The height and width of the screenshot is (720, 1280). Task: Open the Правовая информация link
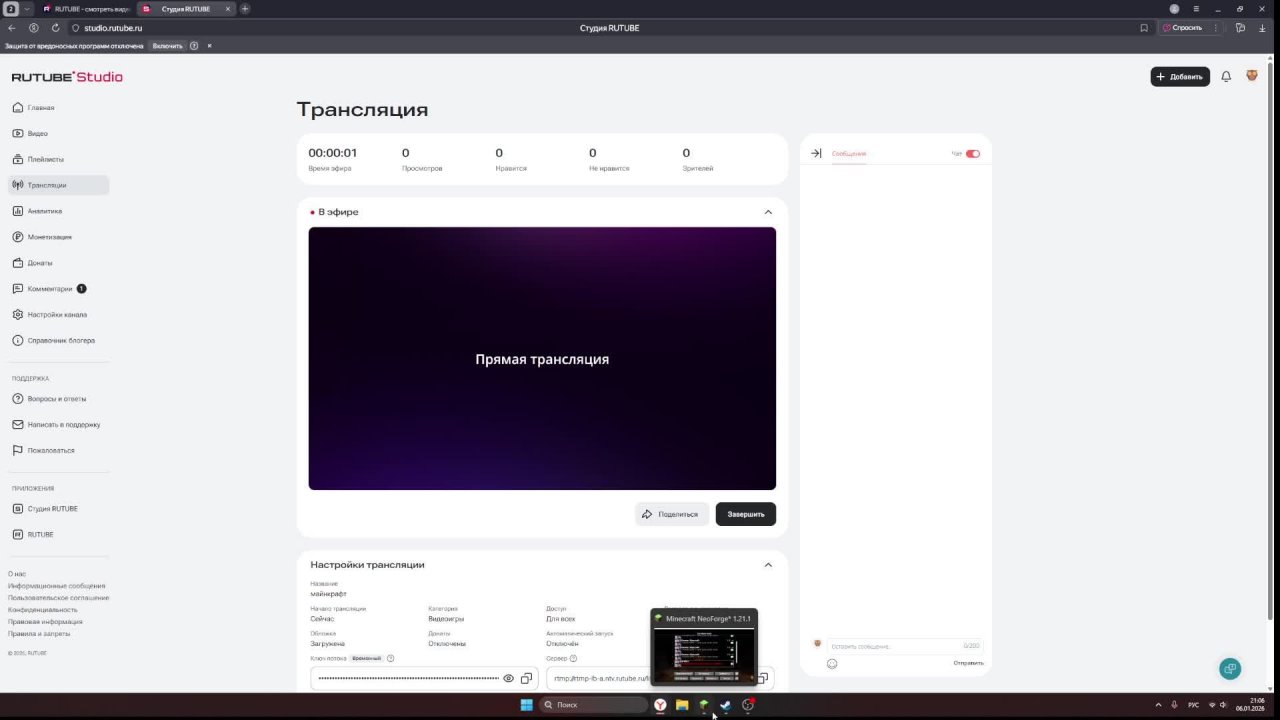pos(45,622)
